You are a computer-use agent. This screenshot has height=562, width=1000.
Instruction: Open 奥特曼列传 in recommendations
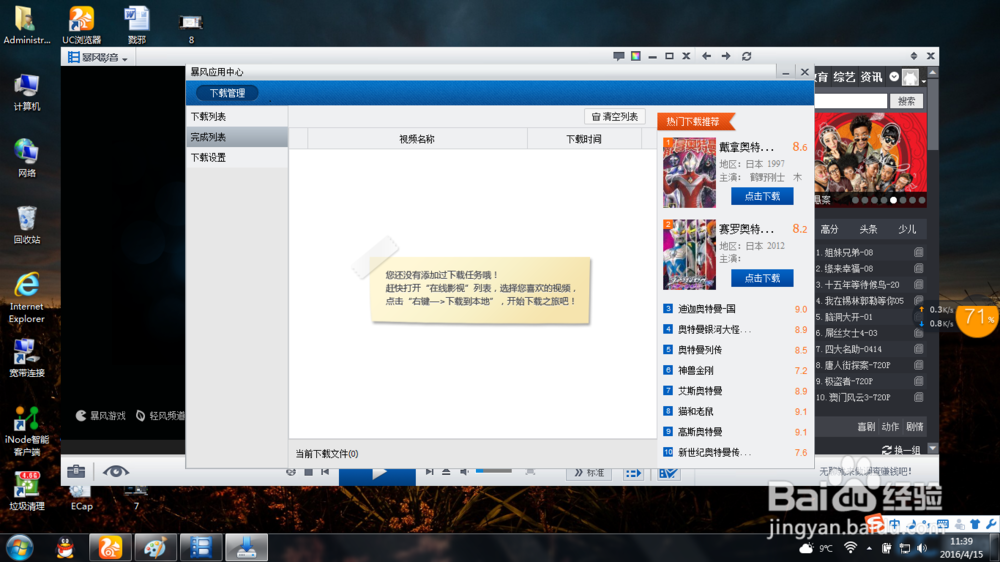click(700, 350)
